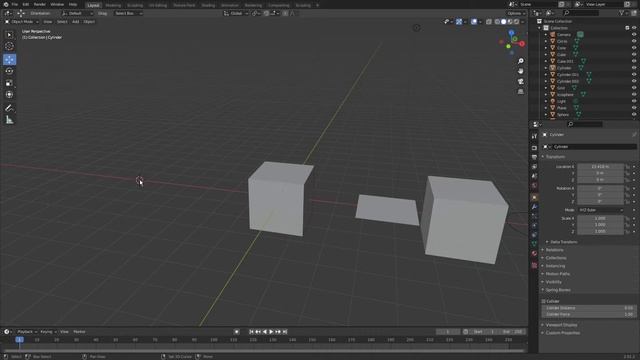The height and width of the screenshot is (360, 640).
Task: Open the Texture properties tab icon
Action: click(x=534, y=265)
